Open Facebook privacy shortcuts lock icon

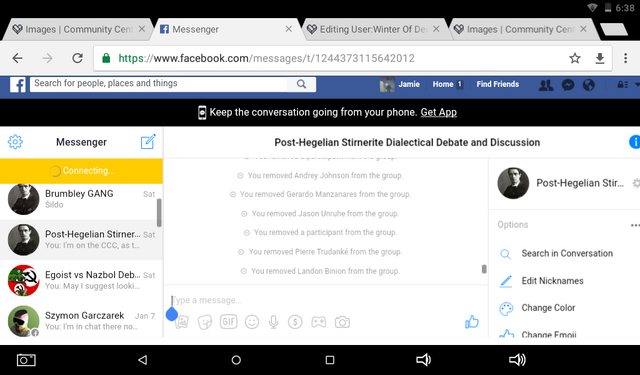622,85
